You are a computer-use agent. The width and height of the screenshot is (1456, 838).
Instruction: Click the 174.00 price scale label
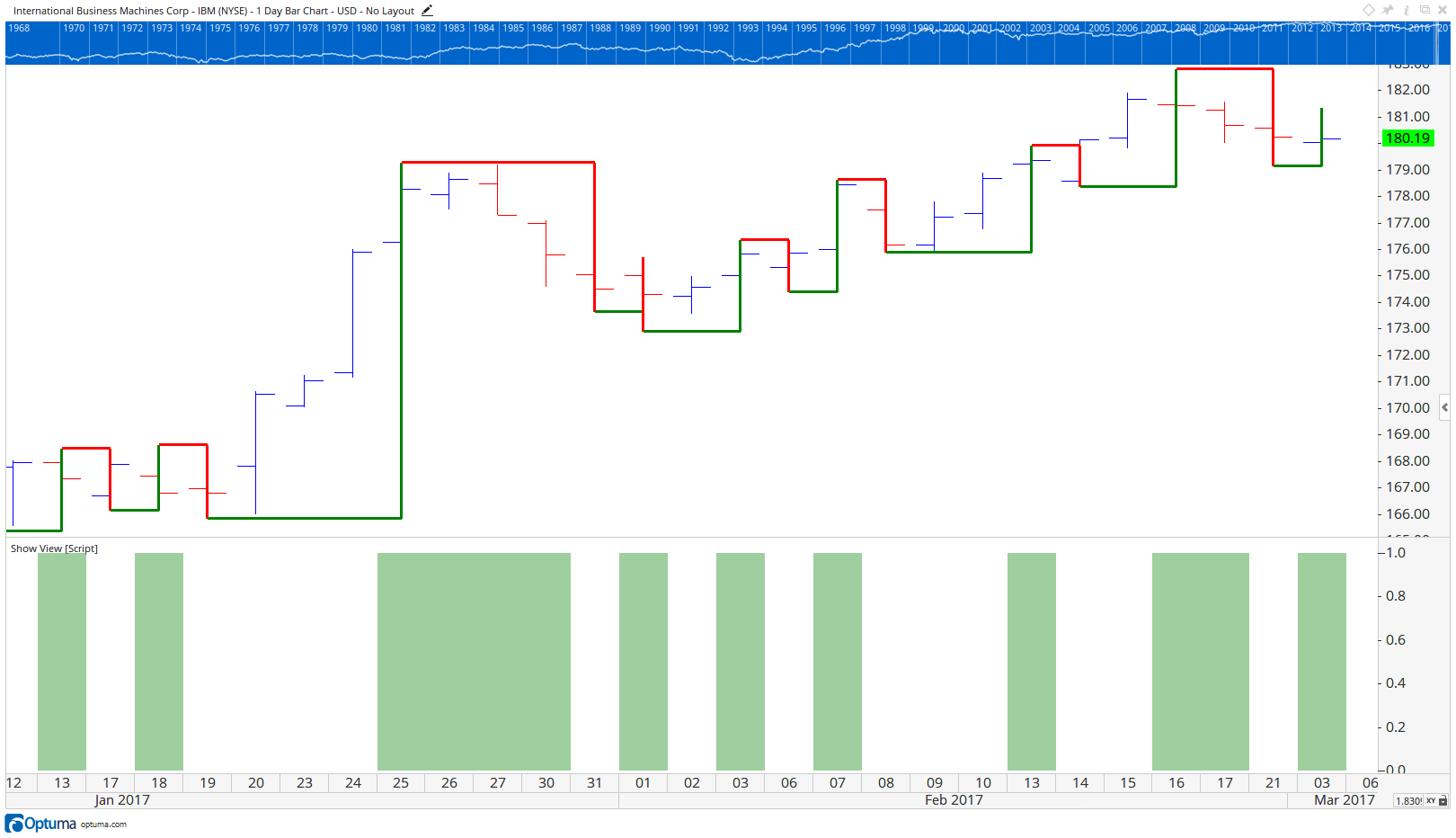(x=1407, y=302)
